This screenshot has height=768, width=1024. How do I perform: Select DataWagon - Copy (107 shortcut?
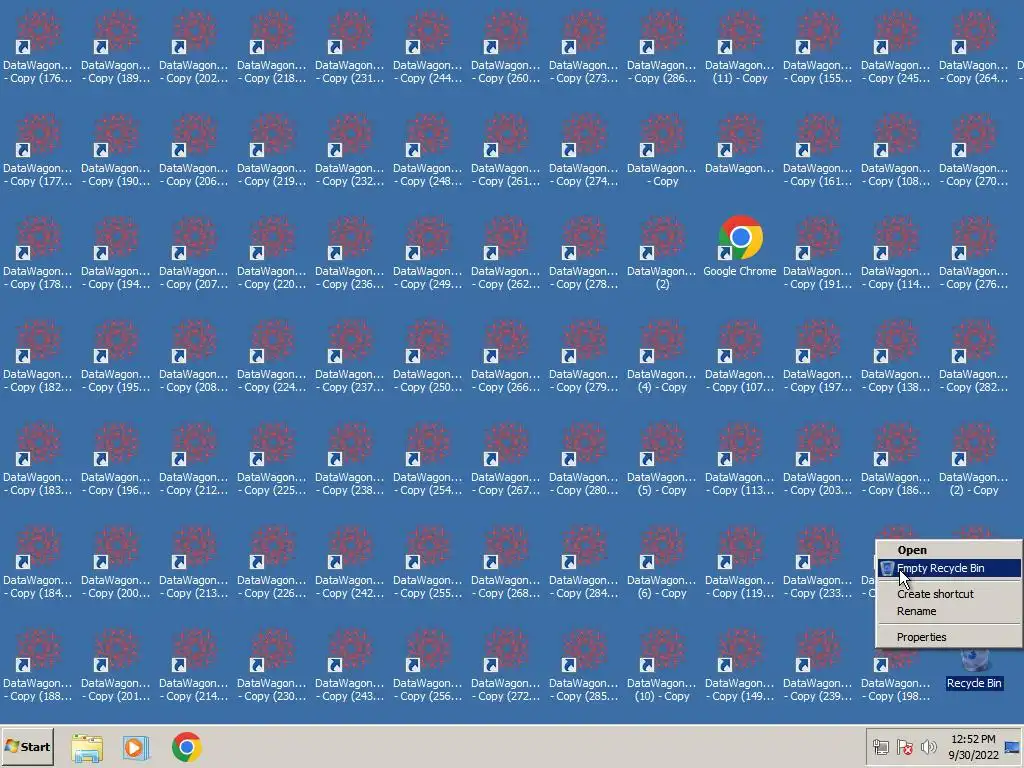coord(740,357)
